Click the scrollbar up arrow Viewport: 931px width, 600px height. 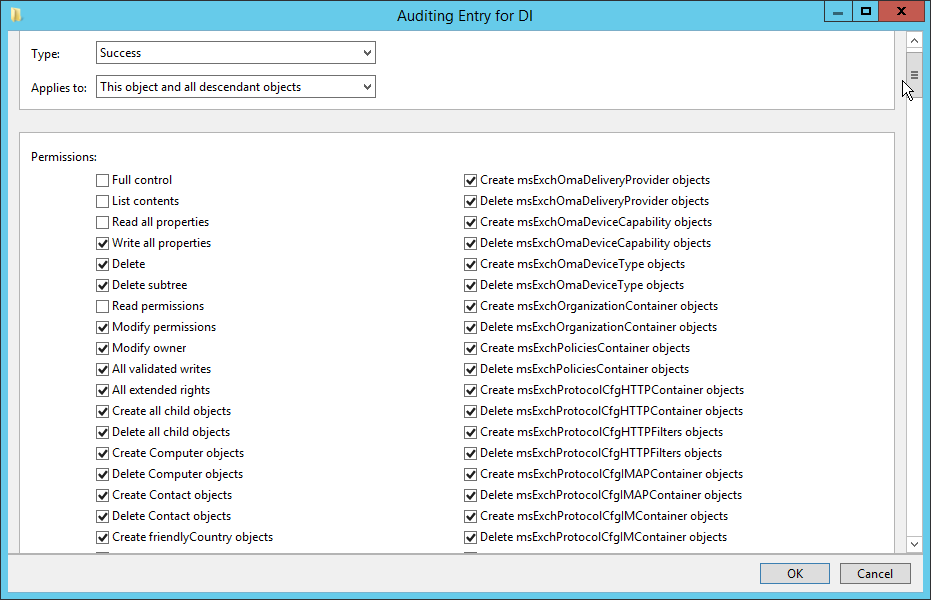tap(914, 40)
